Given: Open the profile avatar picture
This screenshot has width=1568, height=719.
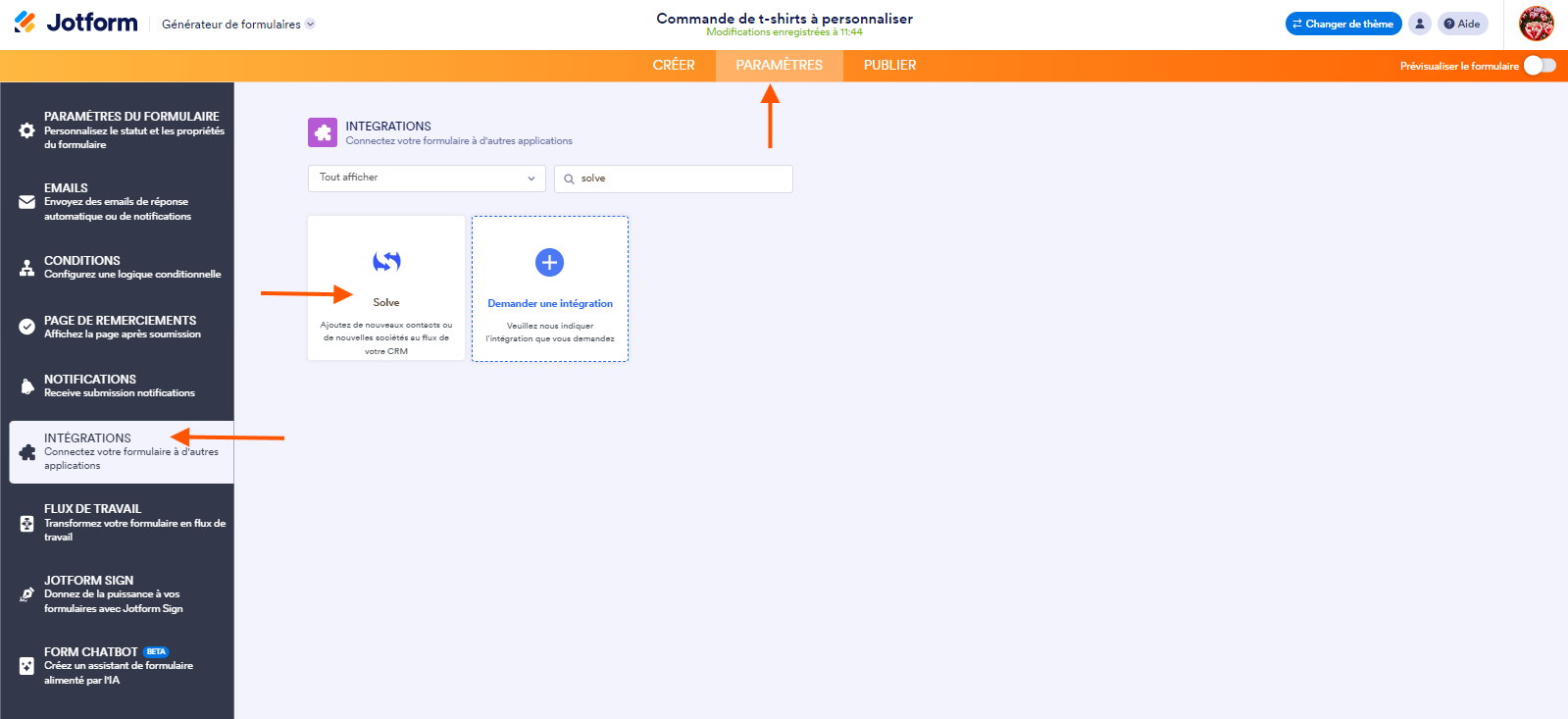Looking at the screenshot, I should [1537, 24].
